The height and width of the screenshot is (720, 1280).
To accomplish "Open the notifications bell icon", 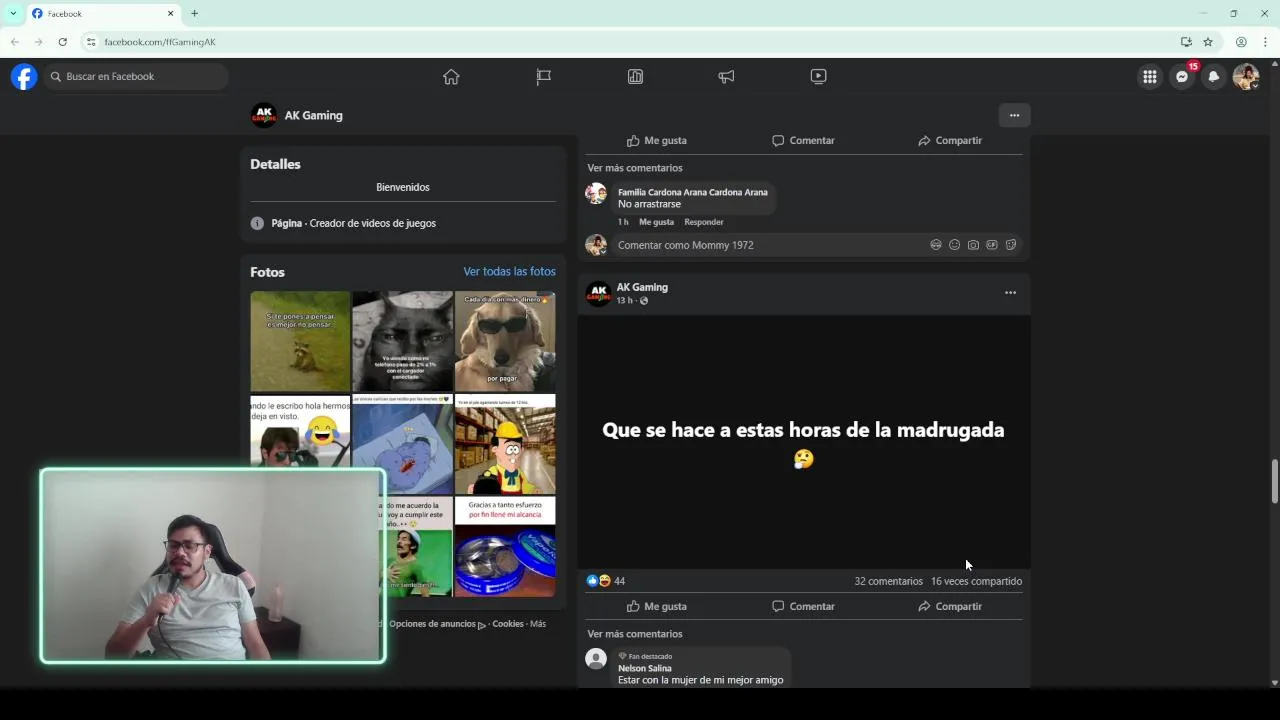I will [x=1214, y=77].
